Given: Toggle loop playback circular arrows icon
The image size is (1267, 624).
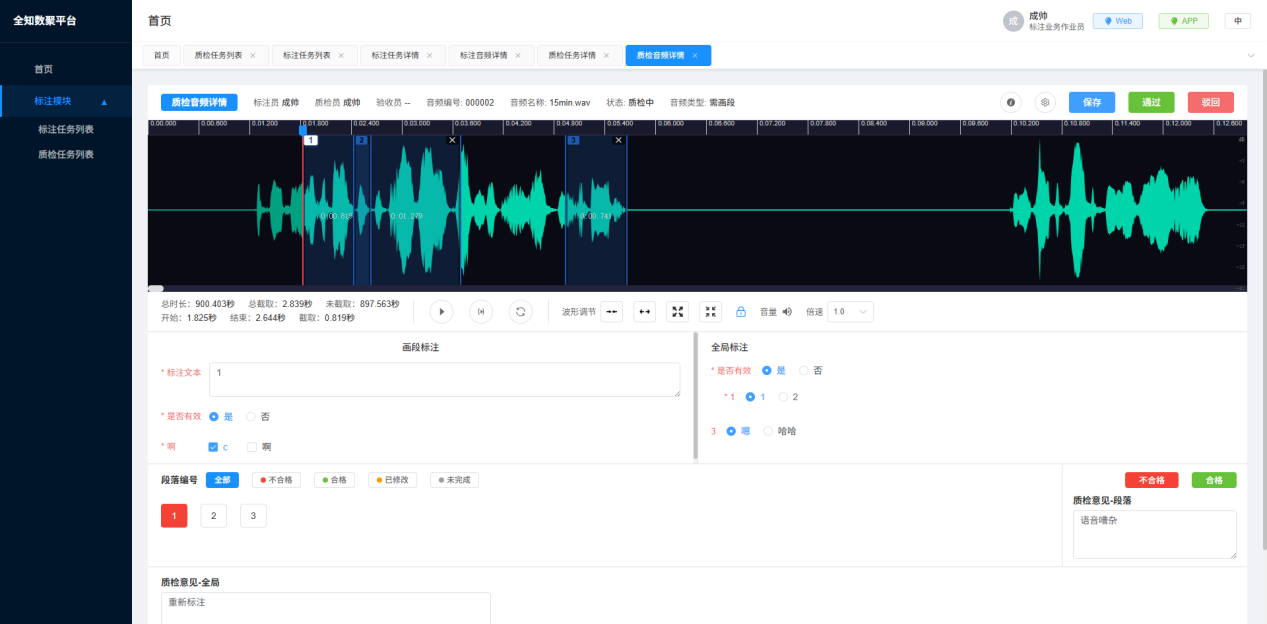Looking at the screenshot, I should coord(520,312).
